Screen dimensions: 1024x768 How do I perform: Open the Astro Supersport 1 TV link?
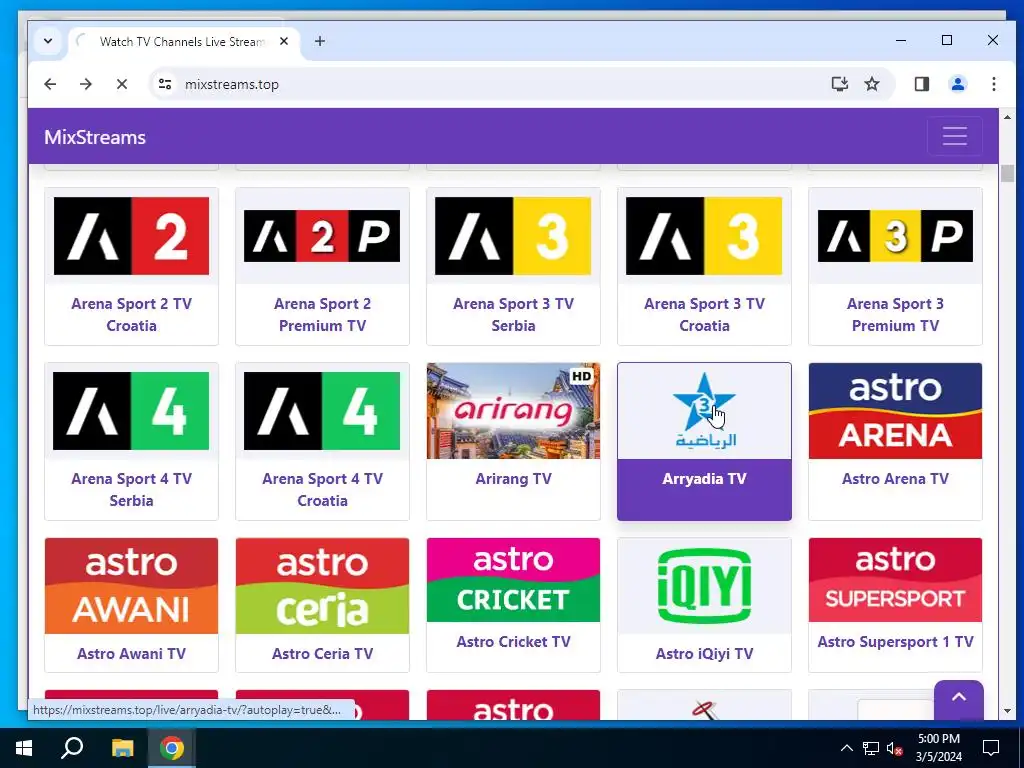[895, 642]
